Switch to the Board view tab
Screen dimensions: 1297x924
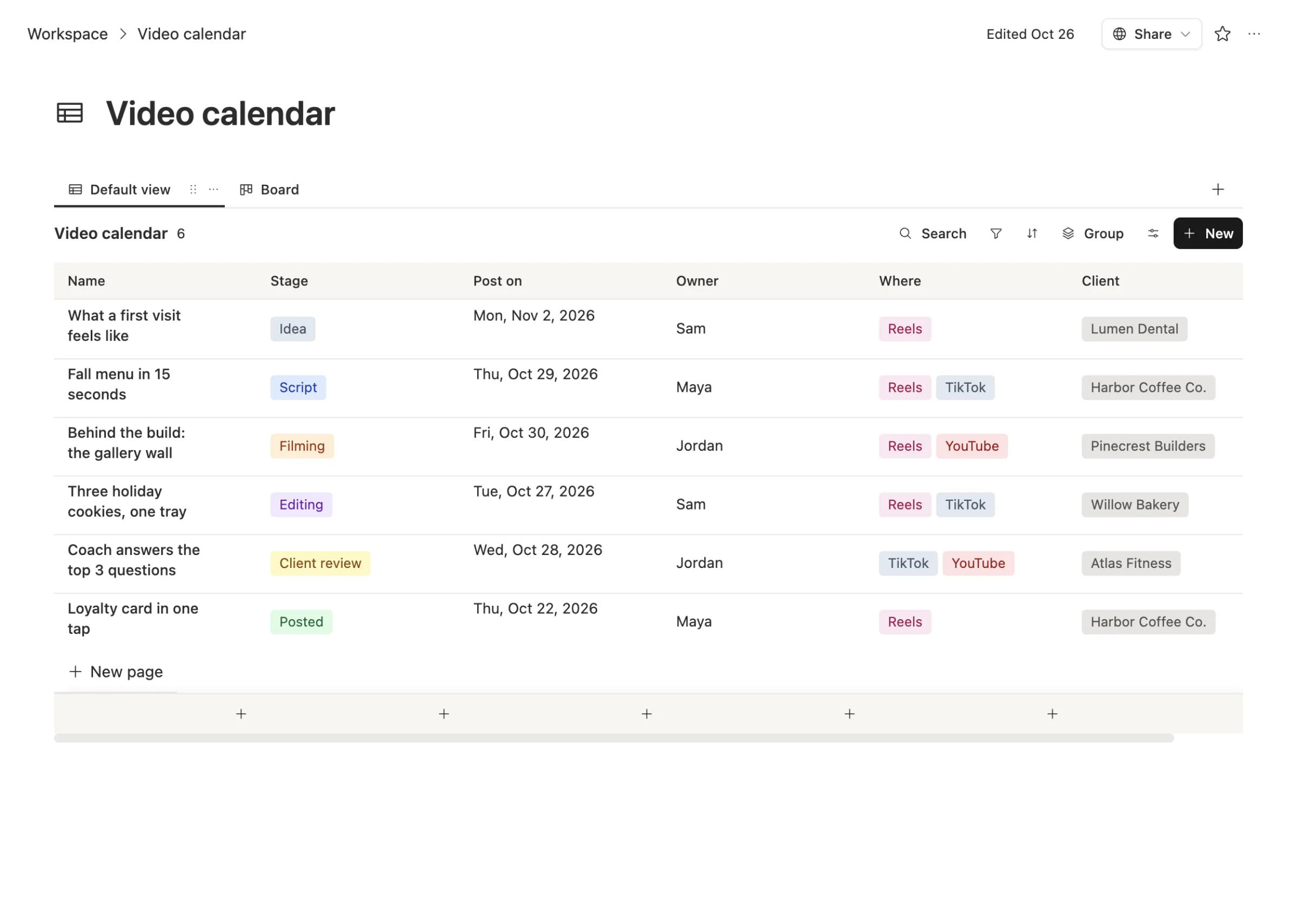click(269, 190)
